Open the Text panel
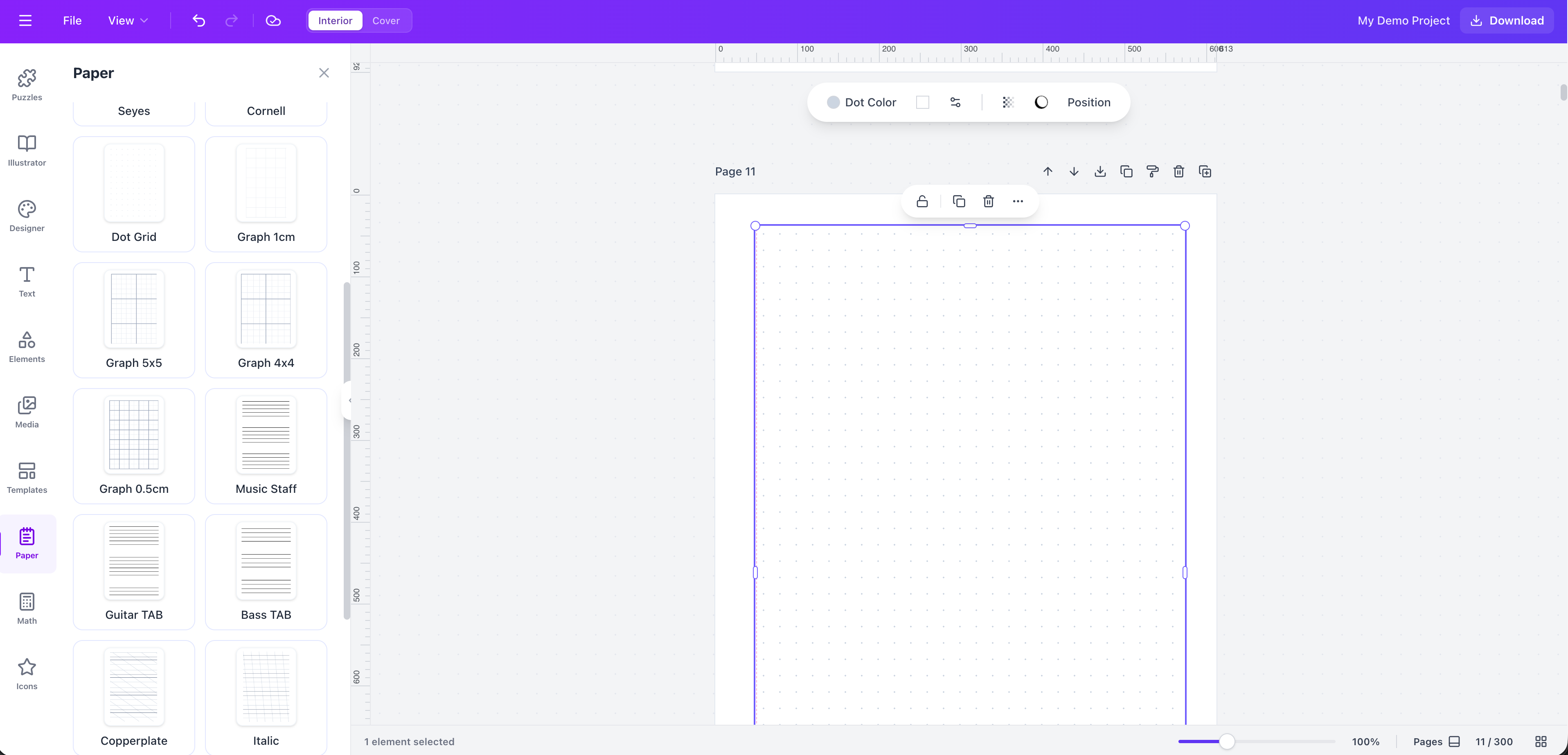The width and height of the screenshot is (1568, 755). click(27, 282)
